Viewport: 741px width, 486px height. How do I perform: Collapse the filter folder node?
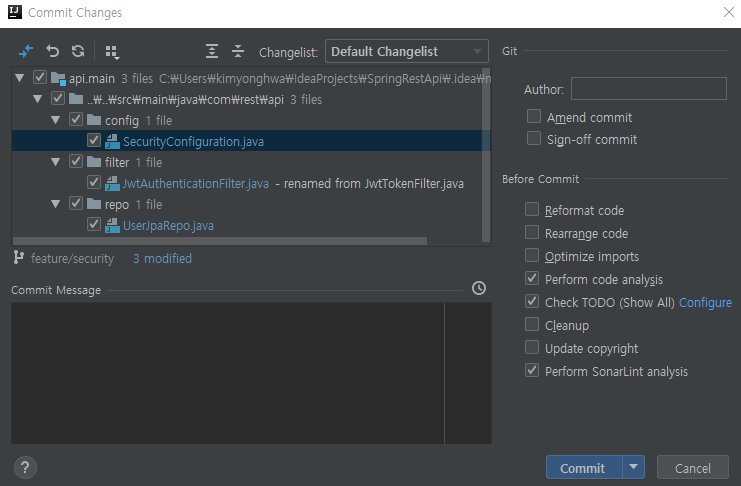pos(56,162)
